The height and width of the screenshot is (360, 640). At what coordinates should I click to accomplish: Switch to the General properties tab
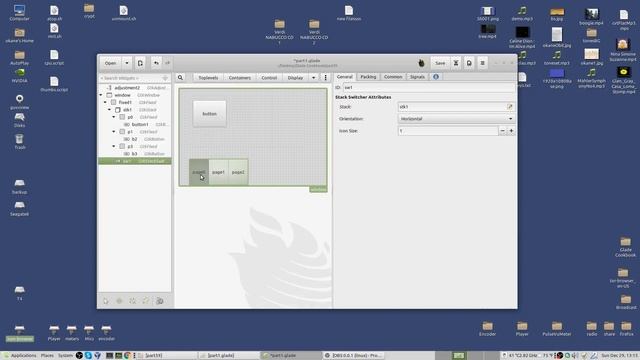click(x=344, y=77)
